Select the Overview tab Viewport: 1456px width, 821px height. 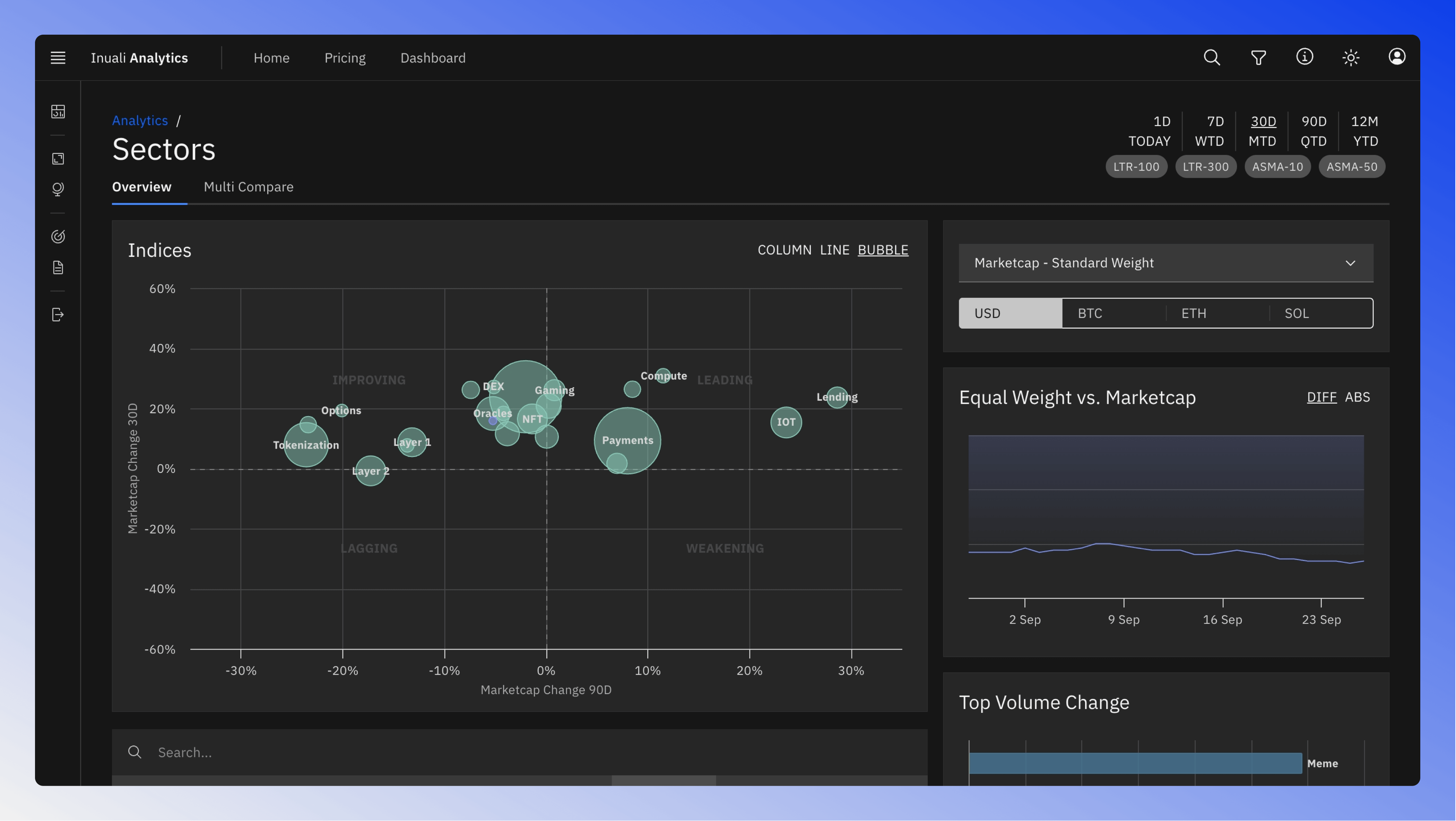[141, 187]
